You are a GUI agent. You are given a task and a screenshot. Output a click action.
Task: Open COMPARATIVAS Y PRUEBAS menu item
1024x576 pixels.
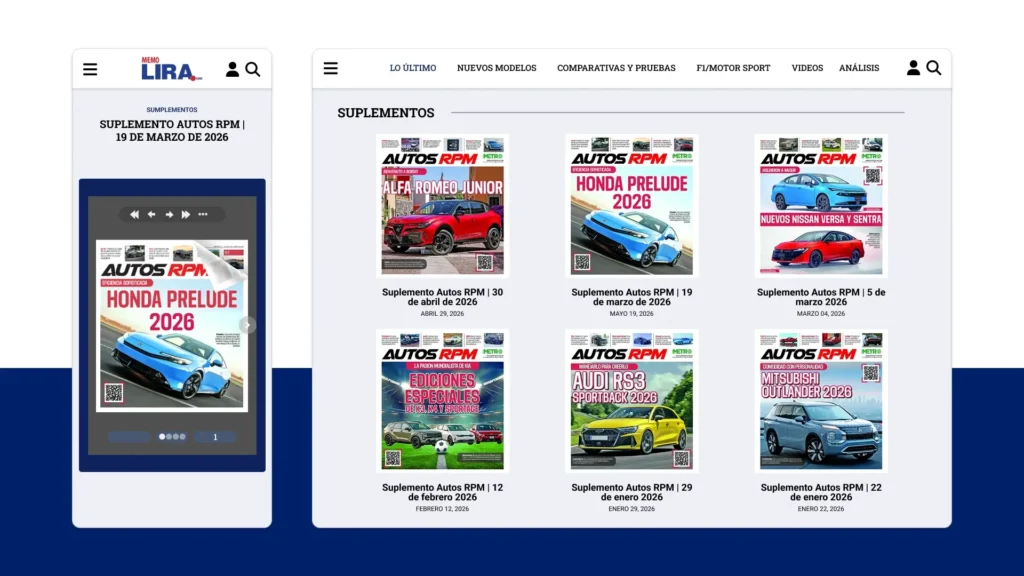[616, 68]
